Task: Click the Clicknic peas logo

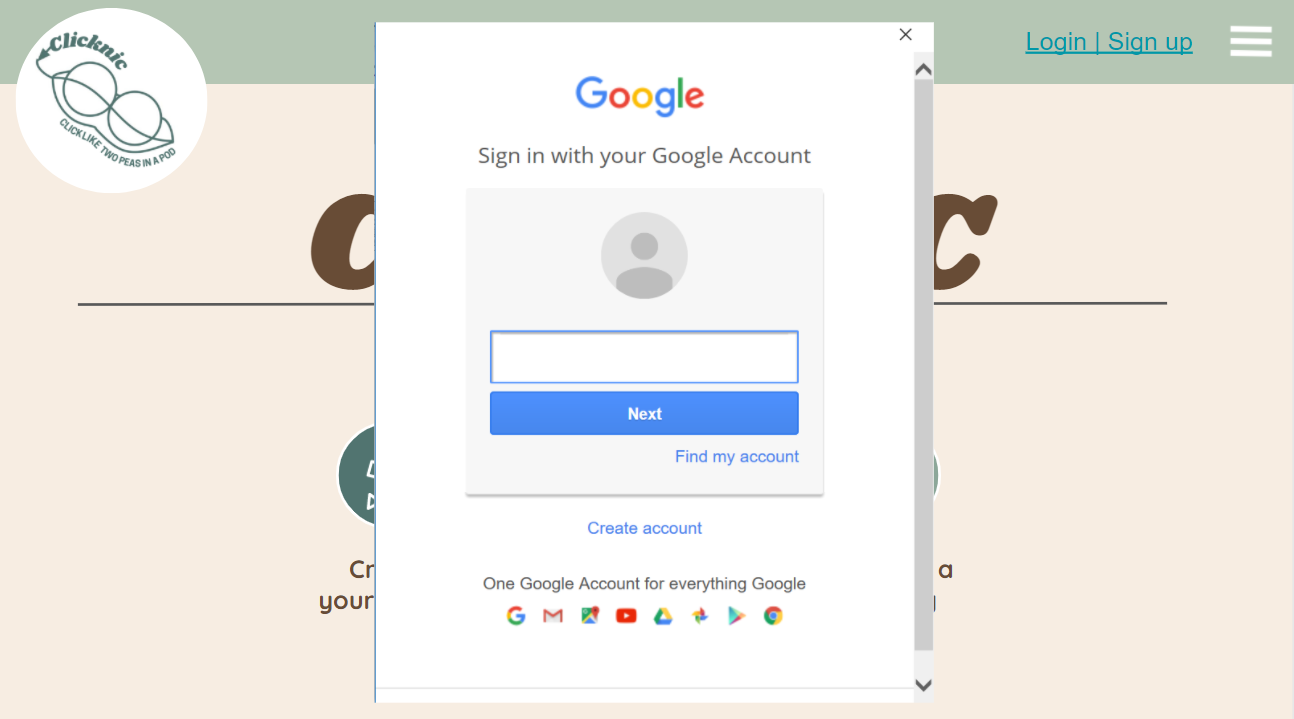Action: tap(111, 100)
